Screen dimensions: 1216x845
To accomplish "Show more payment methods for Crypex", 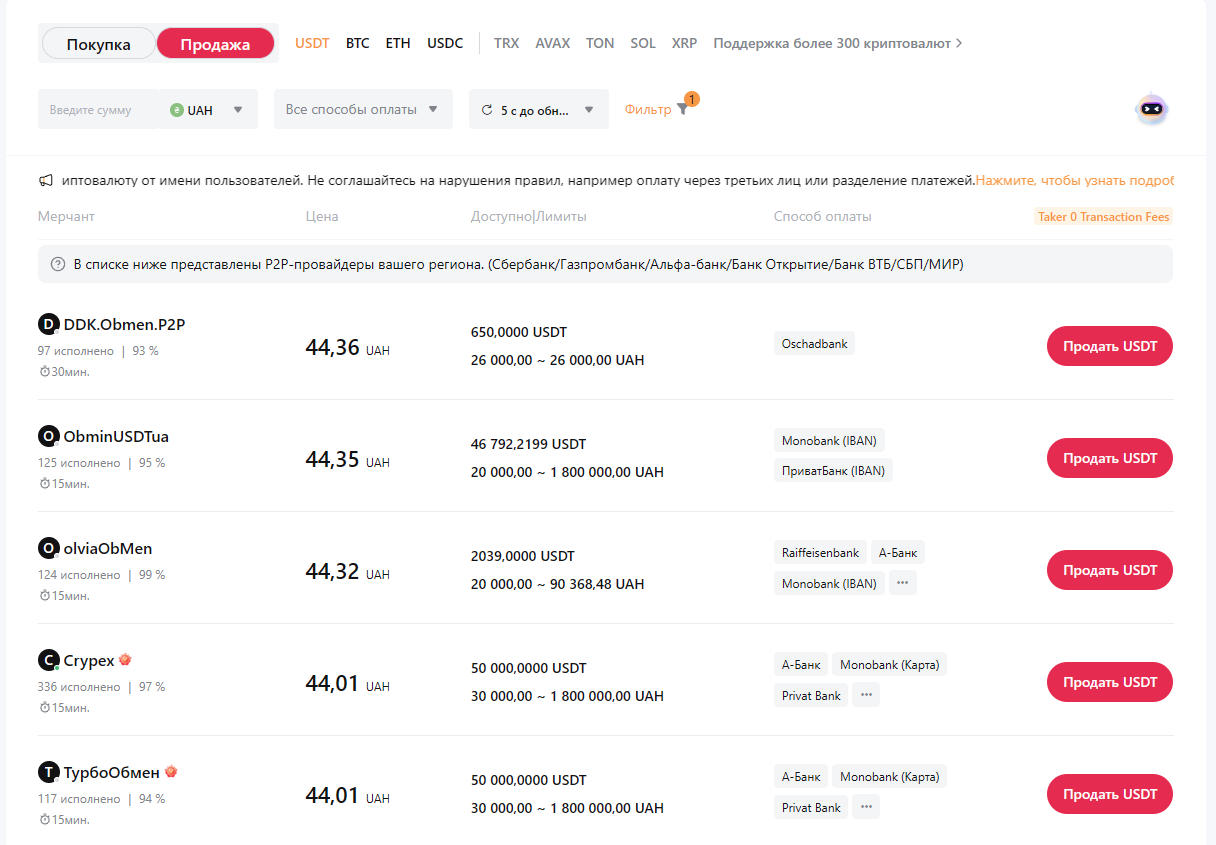I will pos(865,695).
